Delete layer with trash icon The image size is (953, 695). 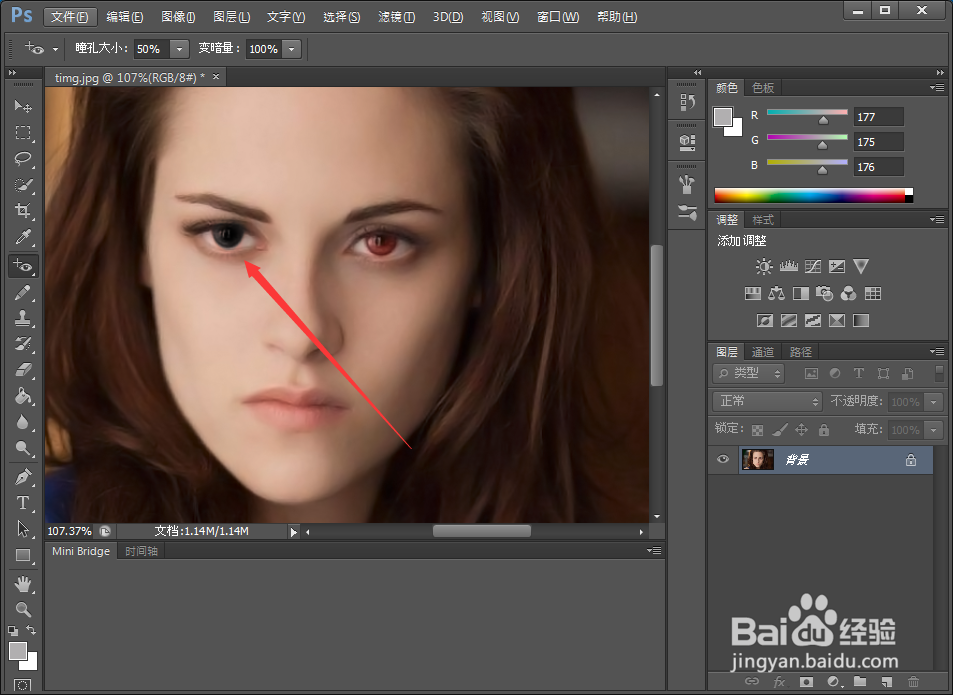click(x=913, y=682)
